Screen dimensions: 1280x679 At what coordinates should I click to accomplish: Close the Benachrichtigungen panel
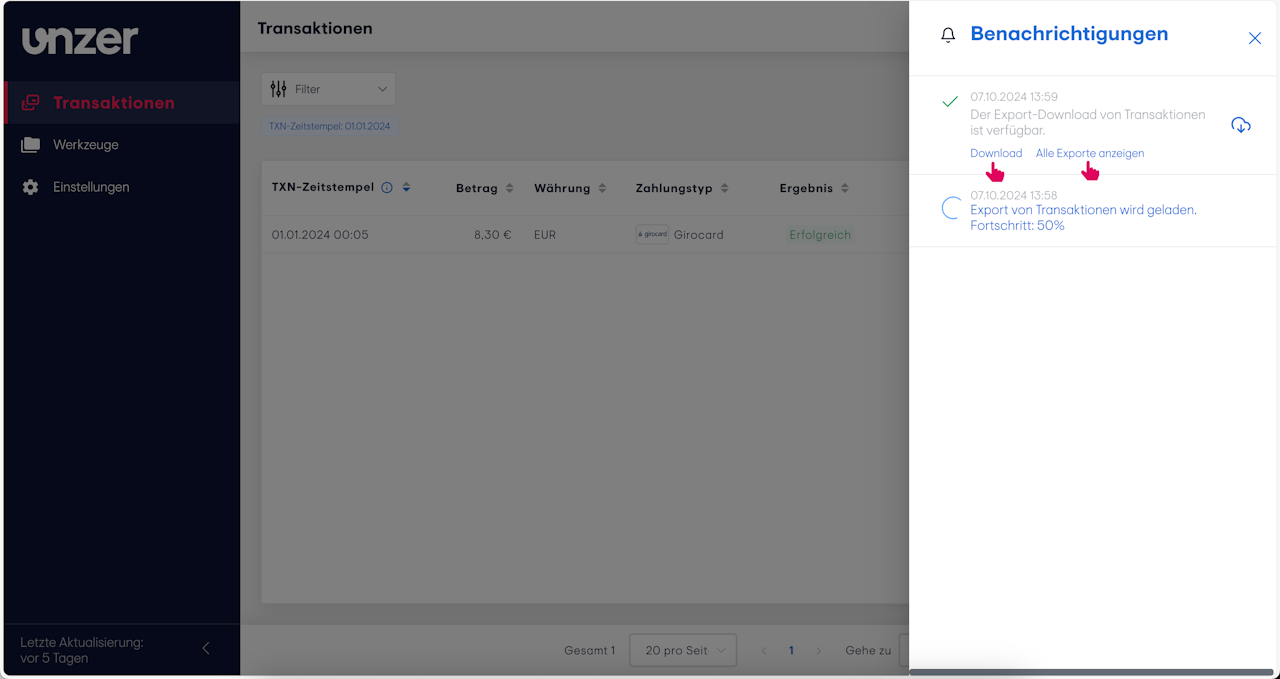click(1255, 38)
